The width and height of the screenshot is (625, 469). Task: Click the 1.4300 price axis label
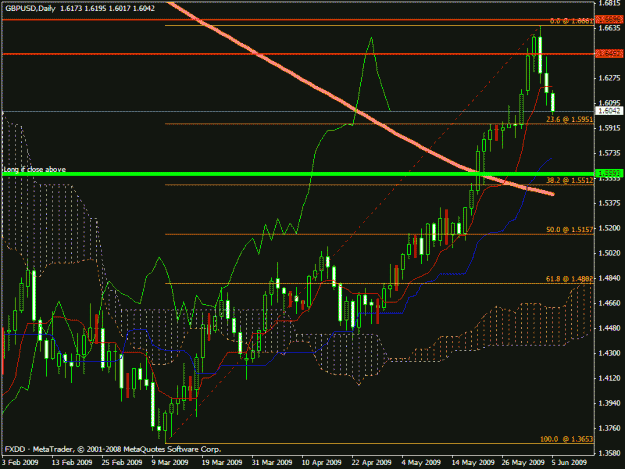click(609, 353)
